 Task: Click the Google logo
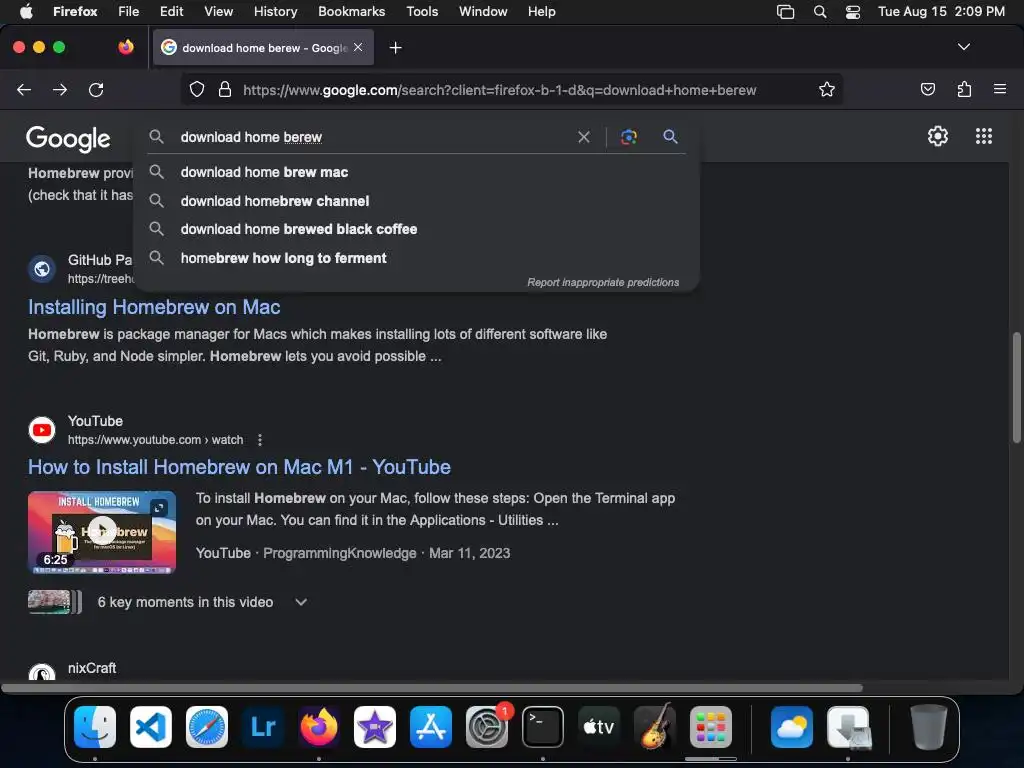(68, 138)
